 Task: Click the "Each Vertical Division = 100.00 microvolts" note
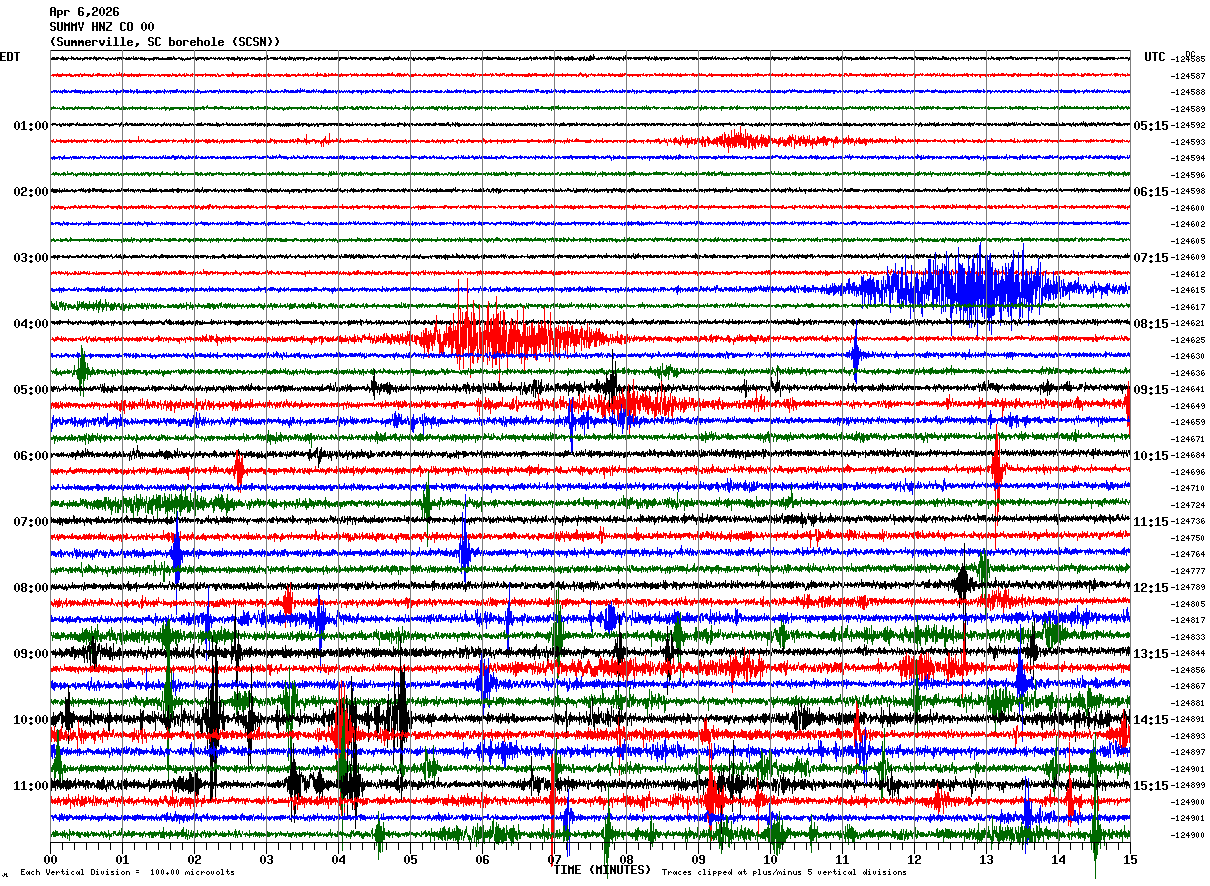(x=128, y=873)
